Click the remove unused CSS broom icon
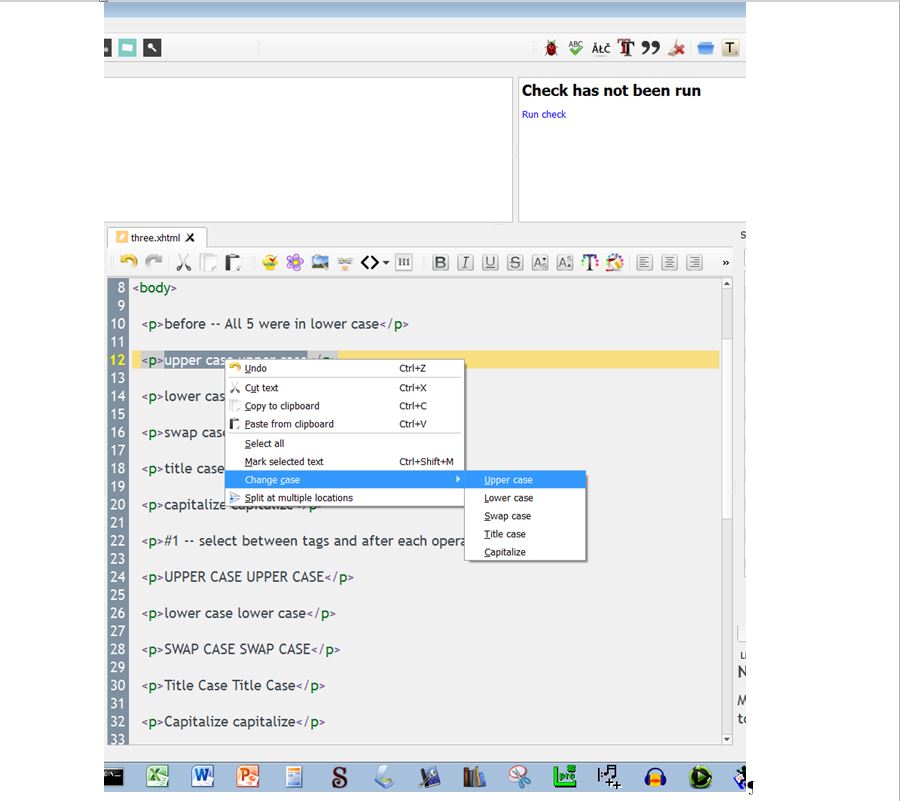Viewport: 900px width, 801px height. tap(677, 48)
